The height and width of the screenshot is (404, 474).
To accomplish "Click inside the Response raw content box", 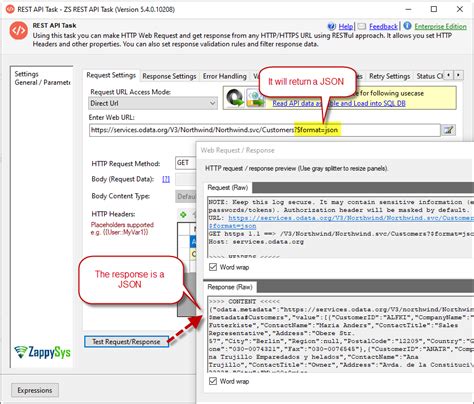I will tap(340, 334).
